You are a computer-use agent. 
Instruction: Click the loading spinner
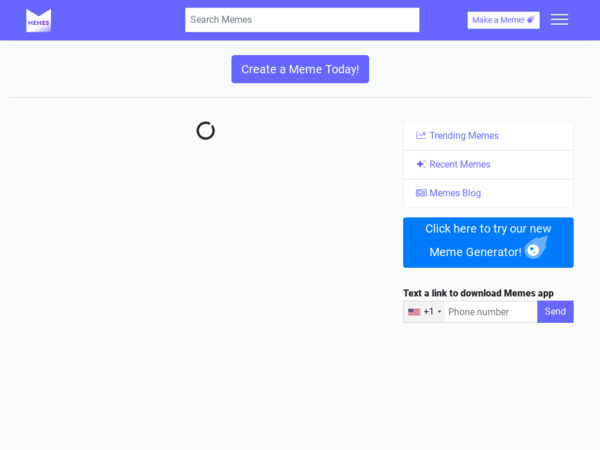205,130
